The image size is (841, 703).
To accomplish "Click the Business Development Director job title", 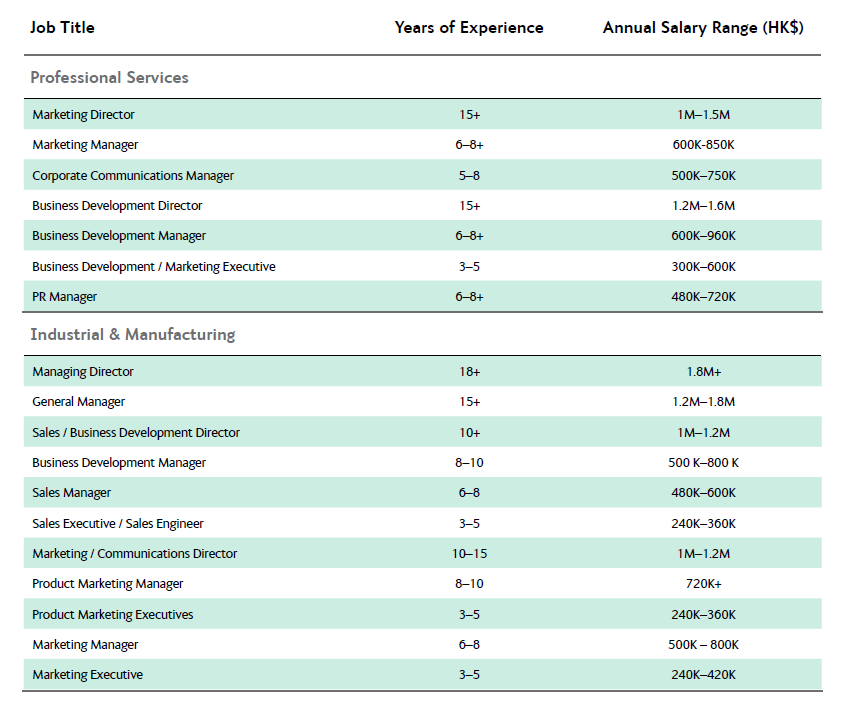I will [x=117, y=205].
